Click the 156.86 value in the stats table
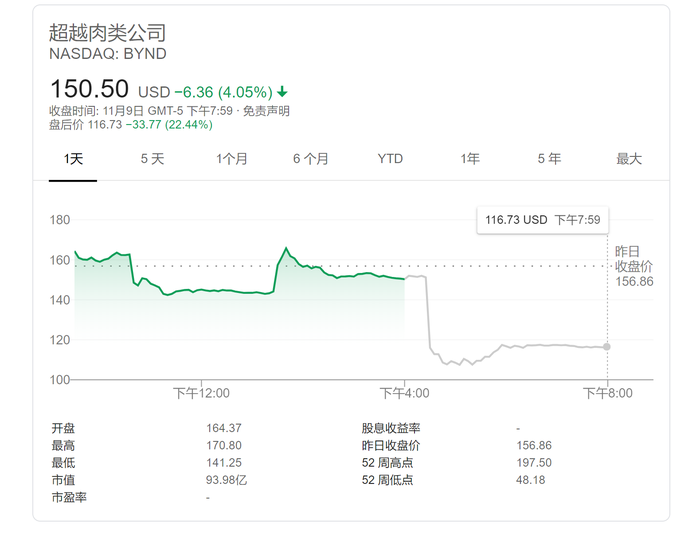The height and width of the screenshot is (534, 700). 534,446
